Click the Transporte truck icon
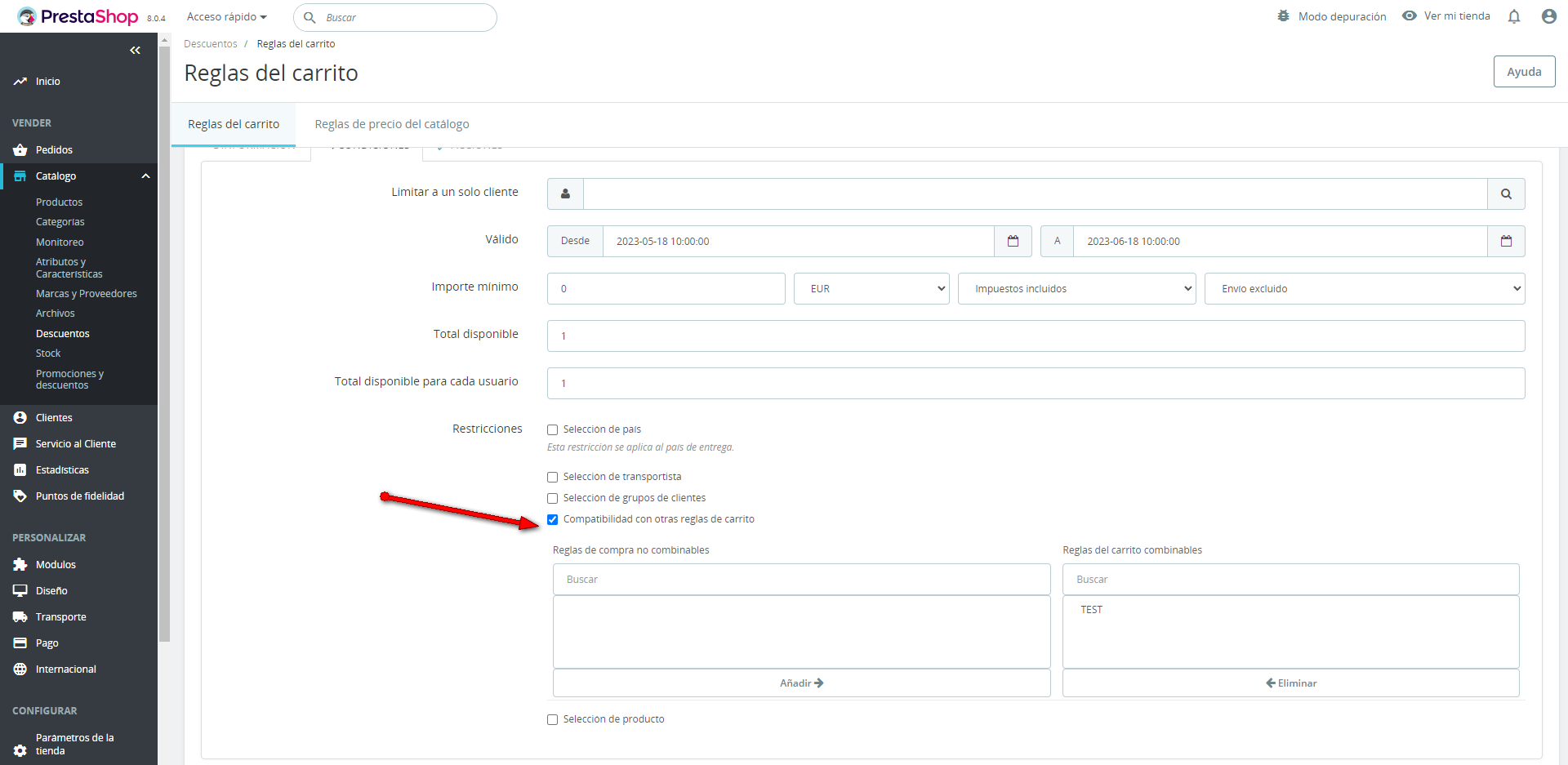This screenshot has height=765, width=1568. pos(20,617)
